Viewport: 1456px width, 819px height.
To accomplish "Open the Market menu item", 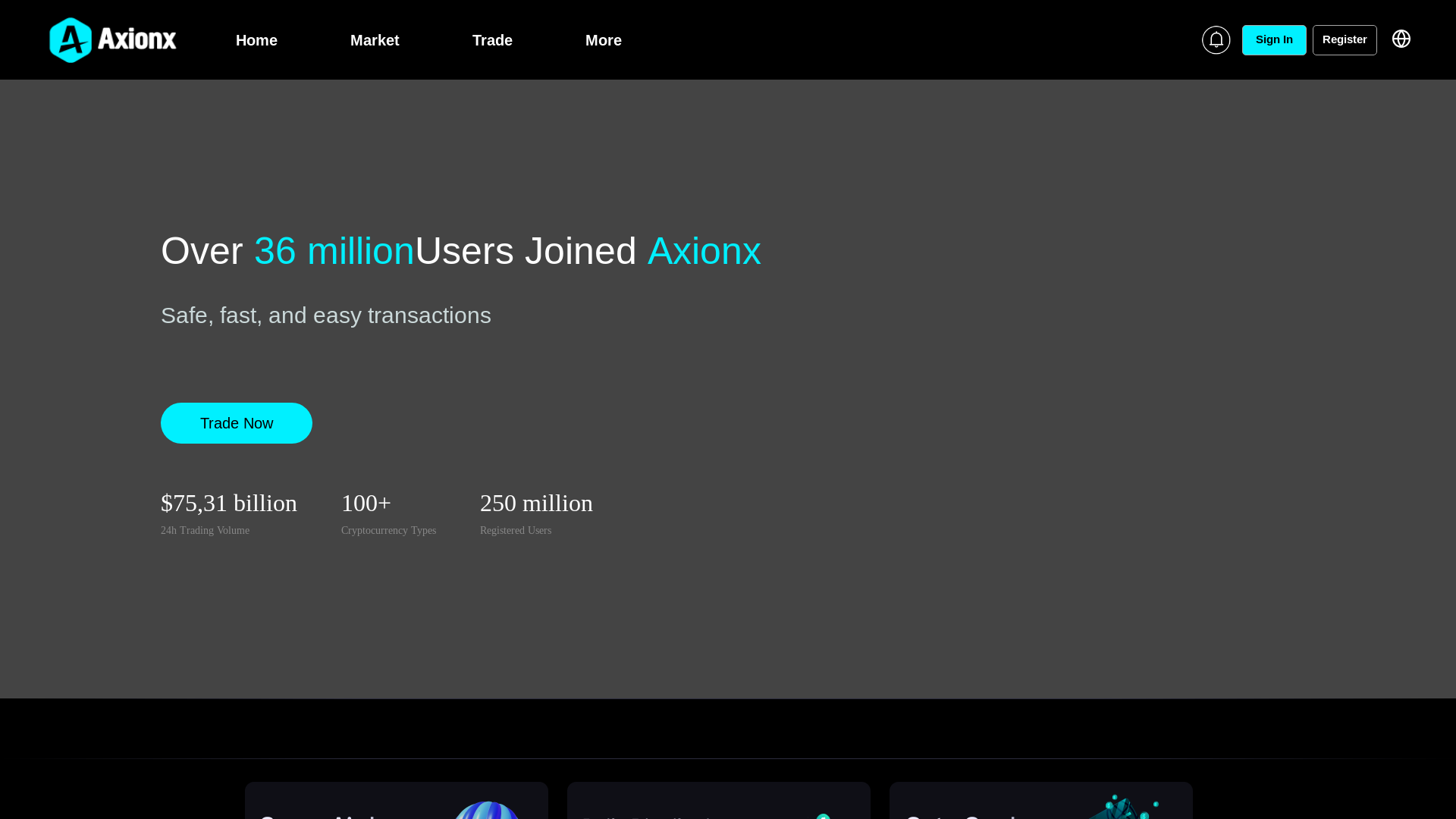I will point(375,40).
